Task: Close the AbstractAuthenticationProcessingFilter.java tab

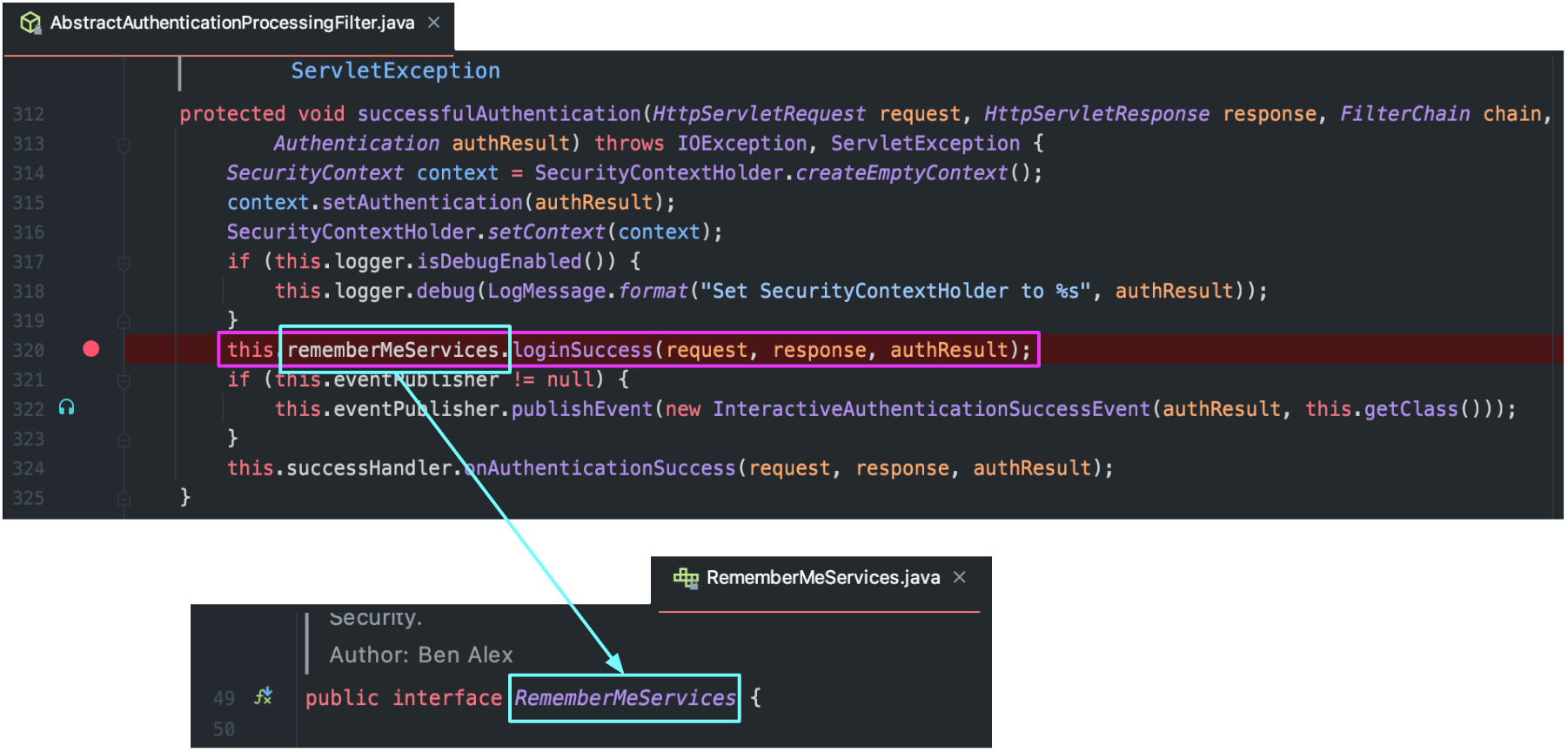Action: click(433, 23)
